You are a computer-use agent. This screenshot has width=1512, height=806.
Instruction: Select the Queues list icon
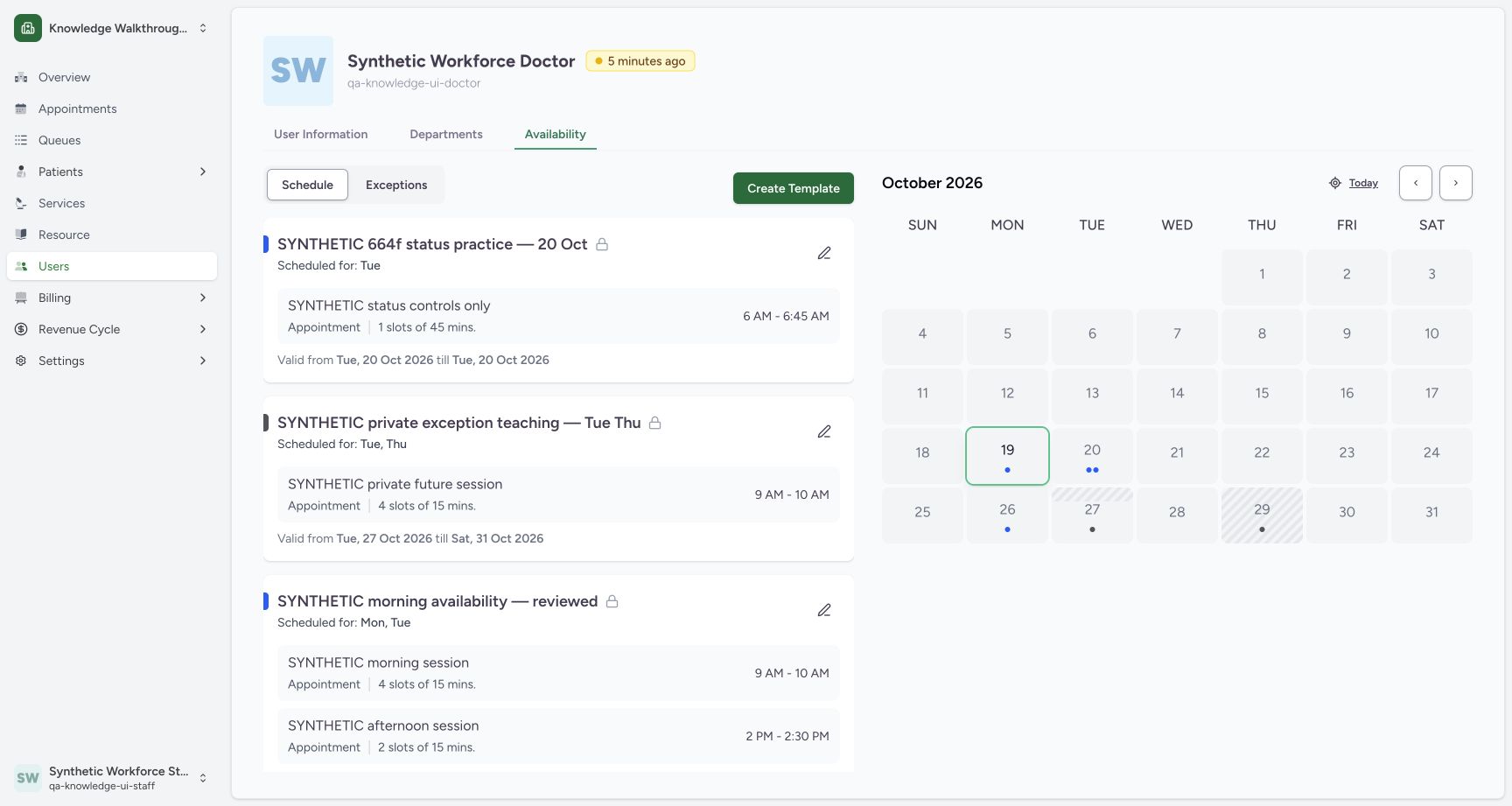[21, 140]
